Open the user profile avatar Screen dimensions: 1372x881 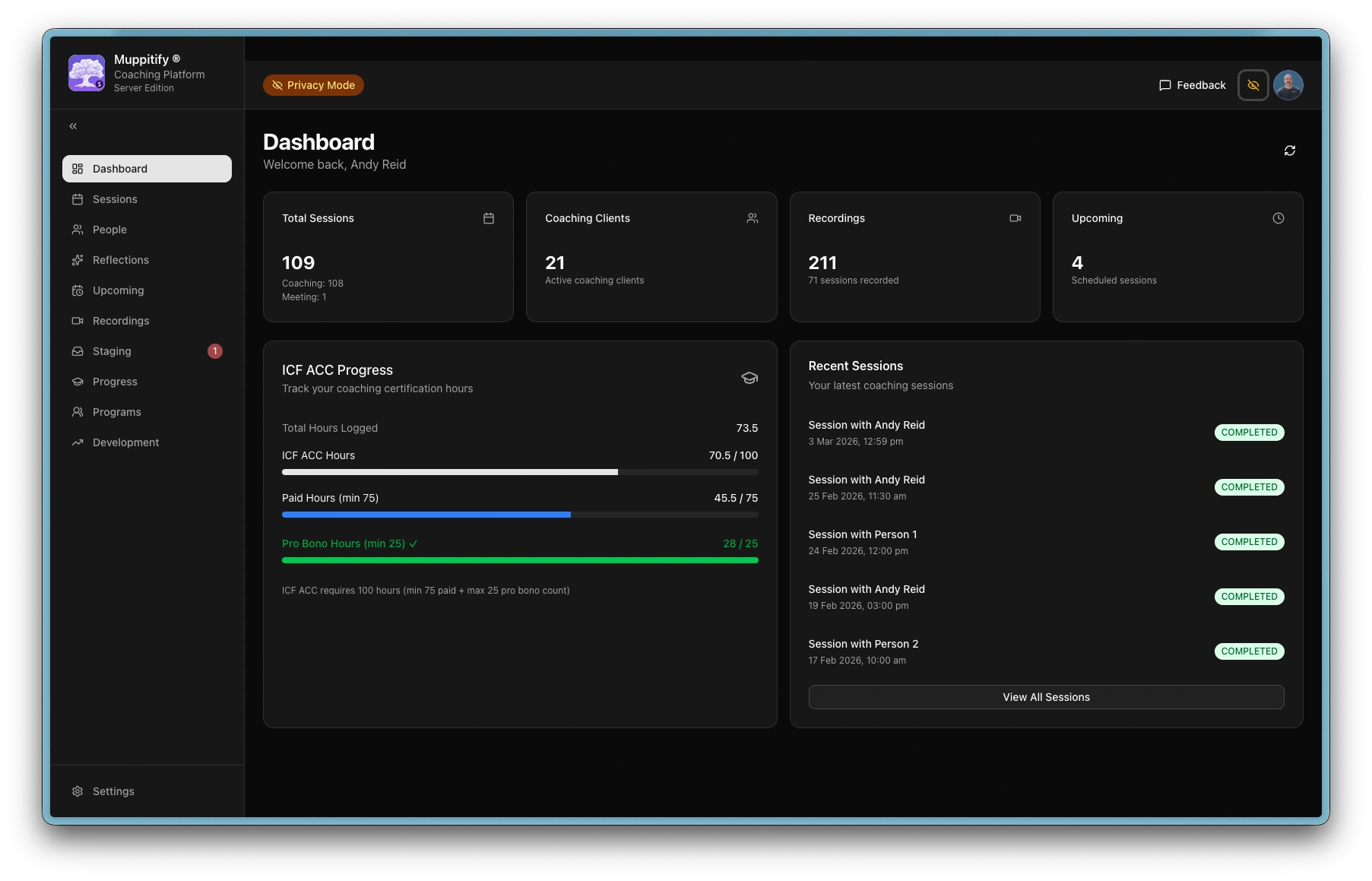pos(1288,85)
